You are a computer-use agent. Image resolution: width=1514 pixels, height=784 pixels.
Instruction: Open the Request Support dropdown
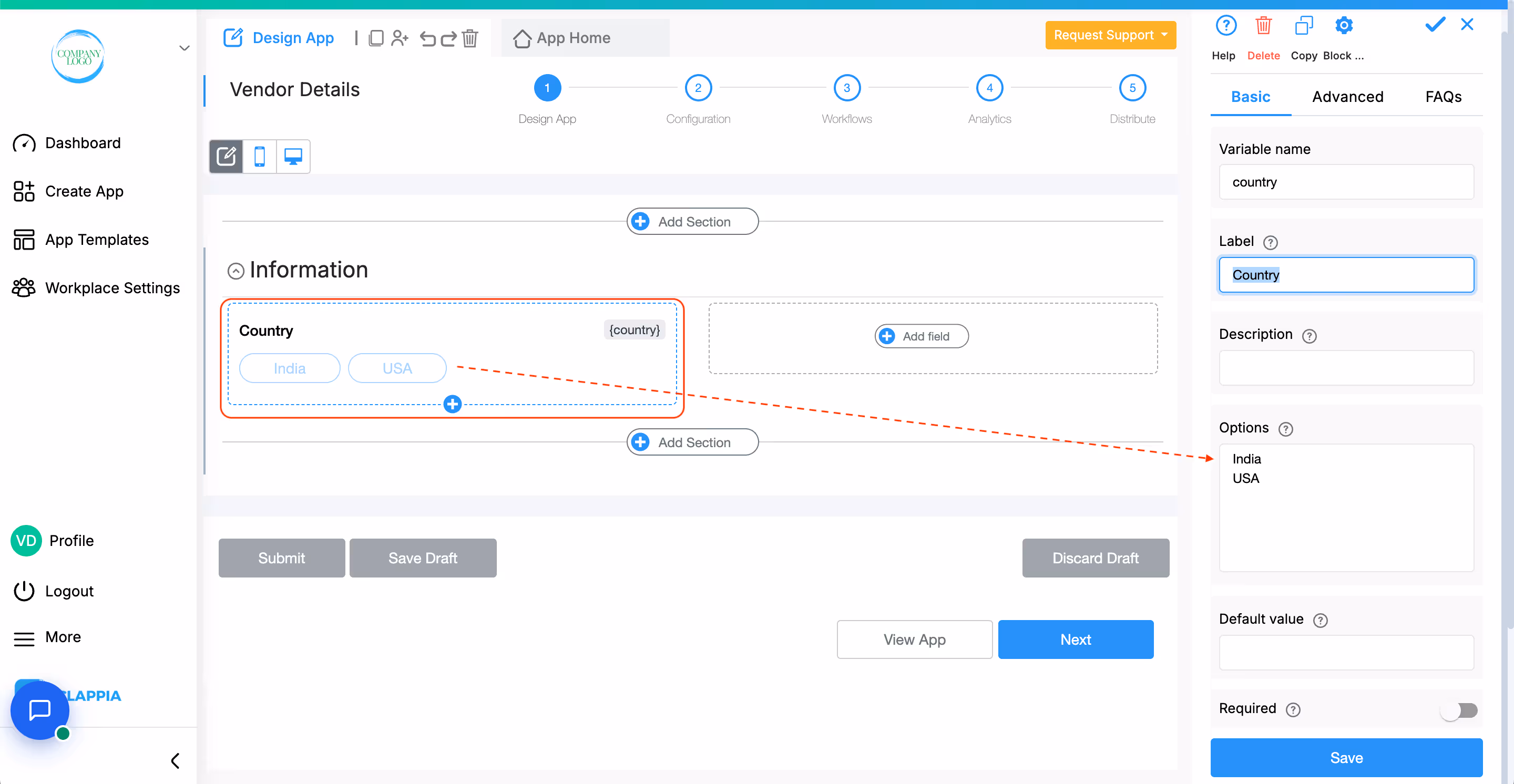[1110, 35]
